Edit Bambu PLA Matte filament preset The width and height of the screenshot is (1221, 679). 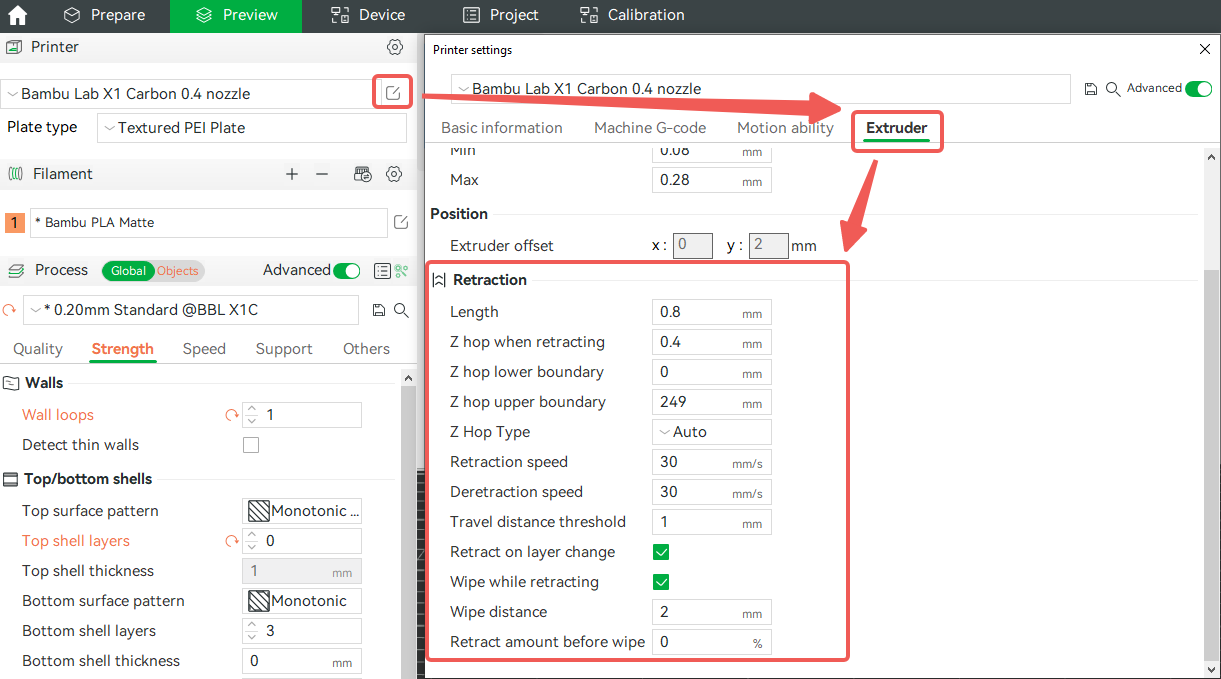400,222
